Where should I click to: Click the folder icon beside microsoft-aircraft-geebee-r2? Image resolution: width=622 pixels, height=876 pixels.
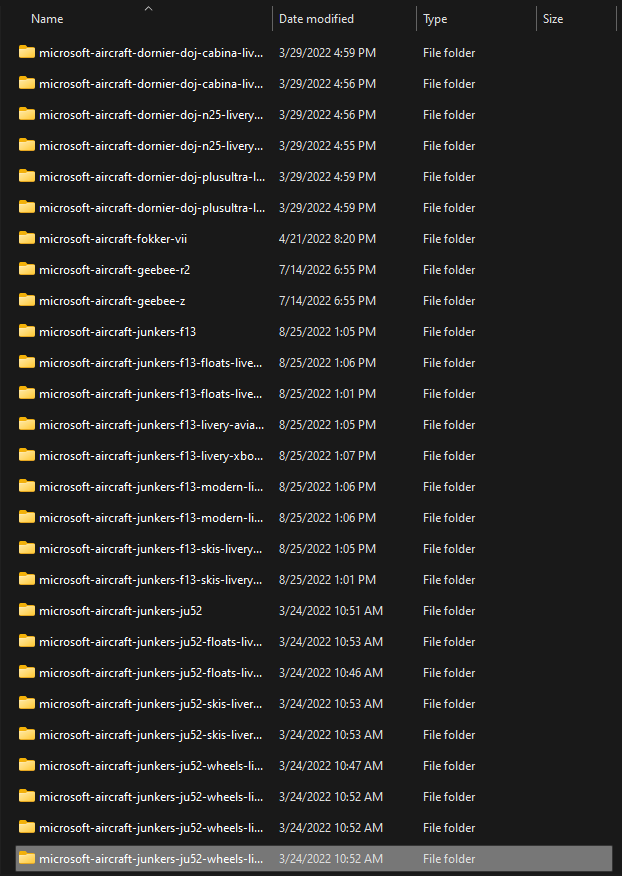pyautogui.click(x=27, y=269)
